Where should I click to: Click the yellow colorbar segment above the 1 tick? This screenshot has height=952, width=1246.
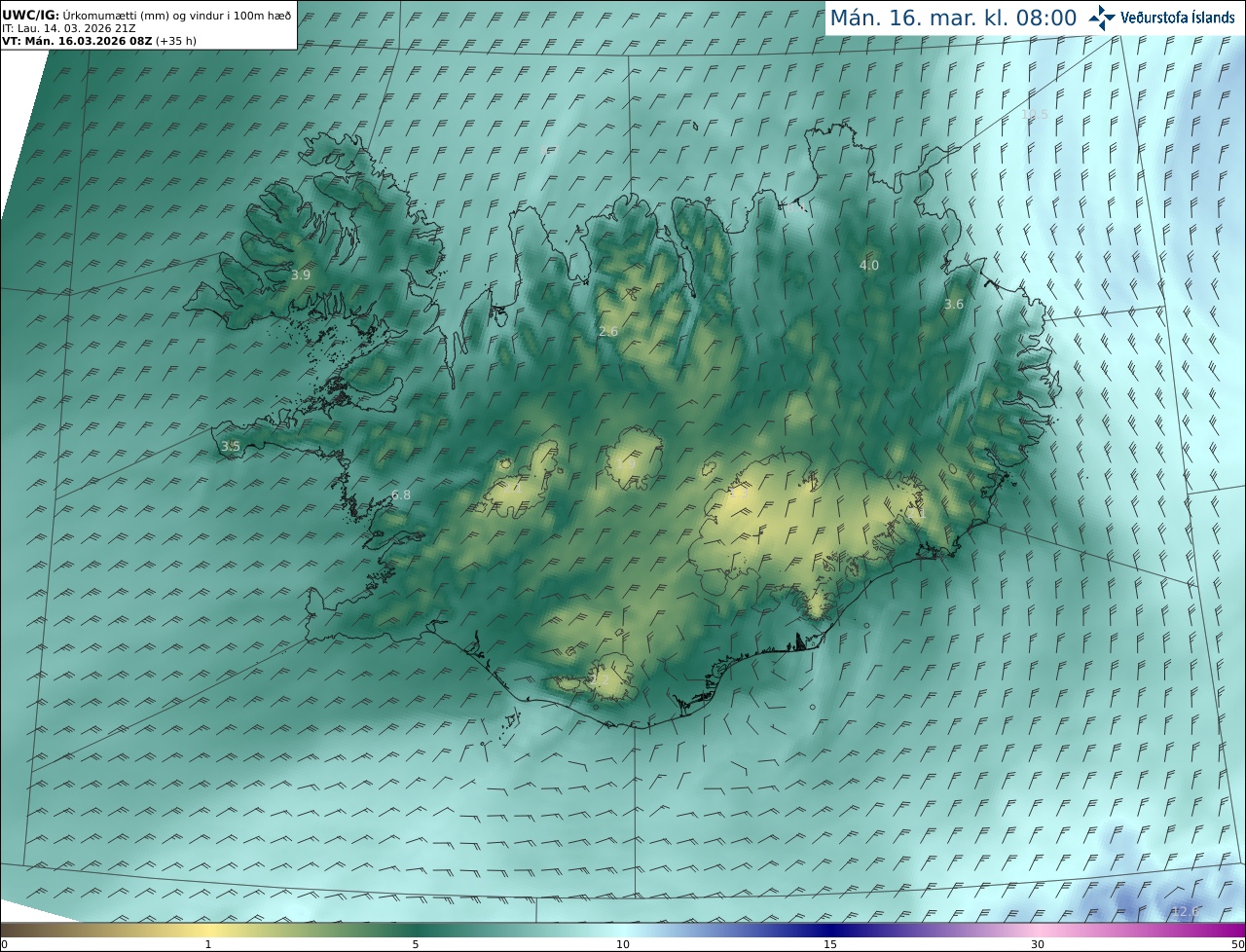point(208,930)
